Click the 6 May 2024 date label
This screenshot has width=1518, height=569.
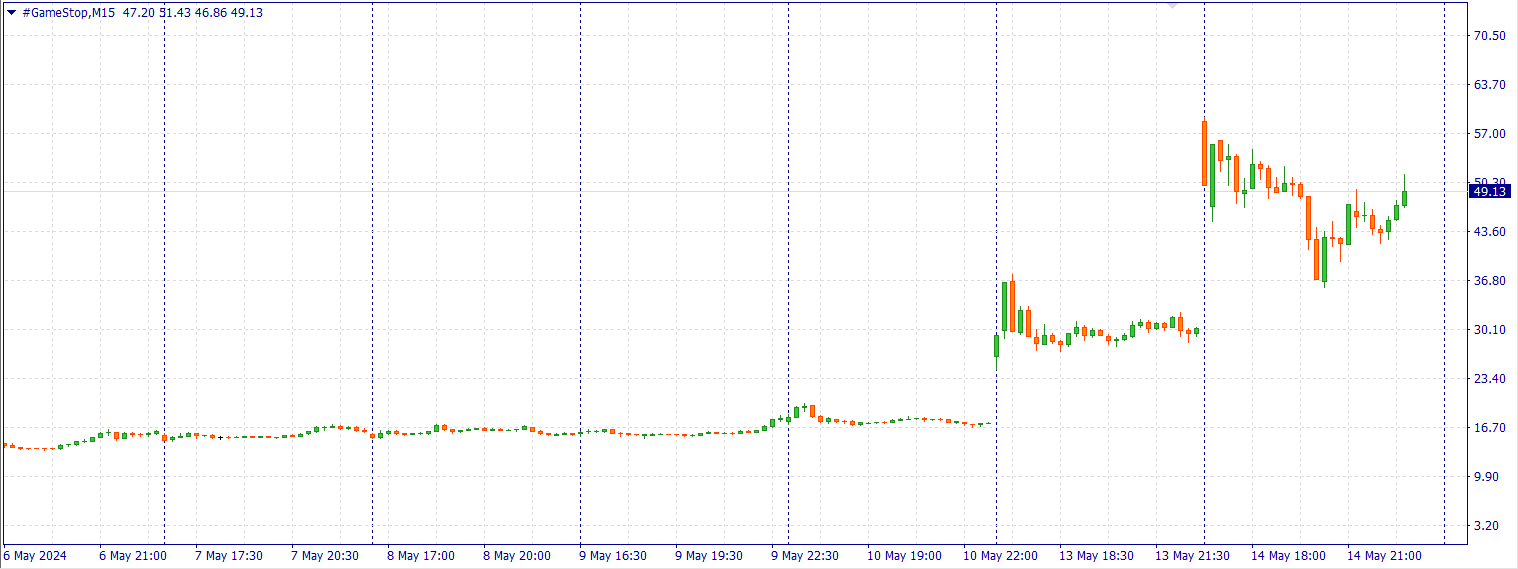(35, 556)
